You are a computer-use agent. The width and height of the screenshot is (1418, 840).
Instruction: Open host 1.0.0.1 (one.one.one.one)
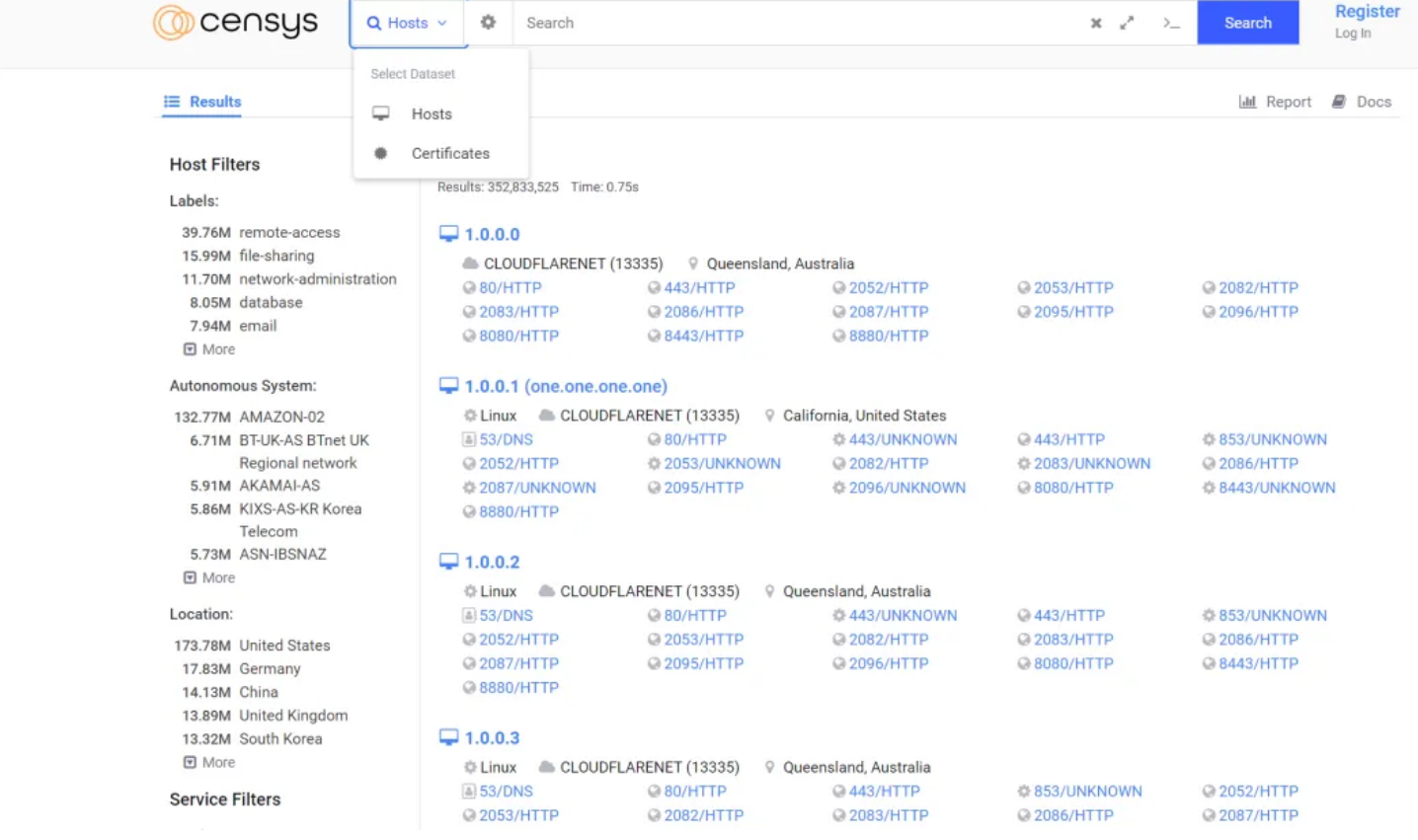tap(565, 386)
